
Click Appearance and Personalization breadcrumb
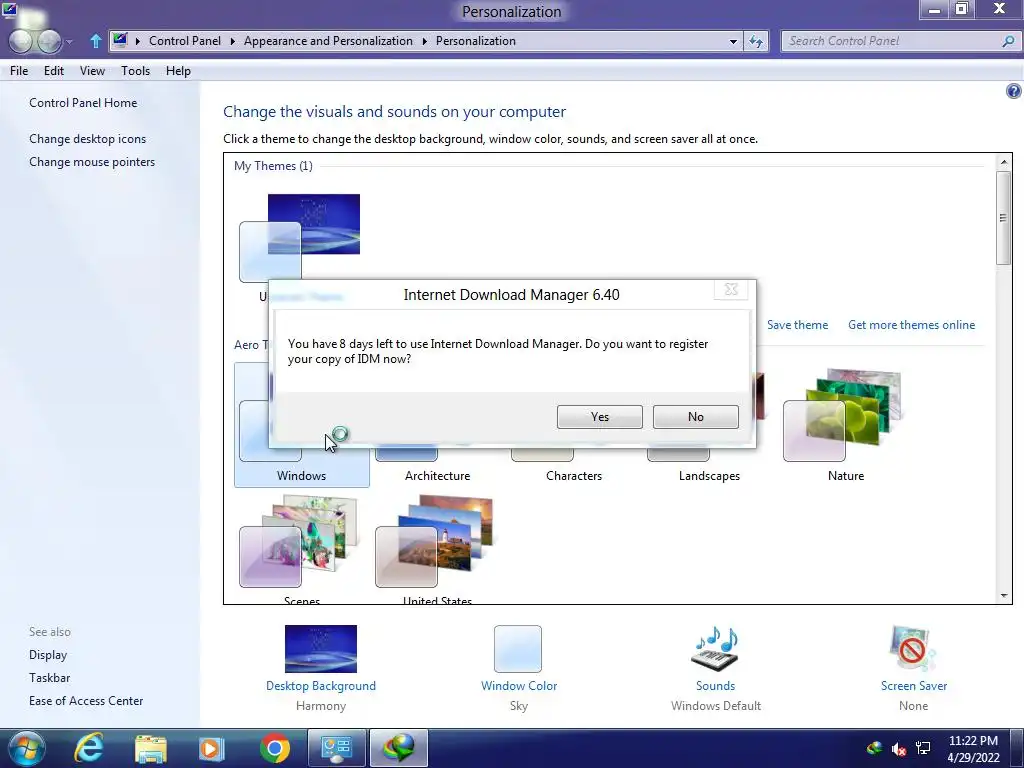[328, 40]
